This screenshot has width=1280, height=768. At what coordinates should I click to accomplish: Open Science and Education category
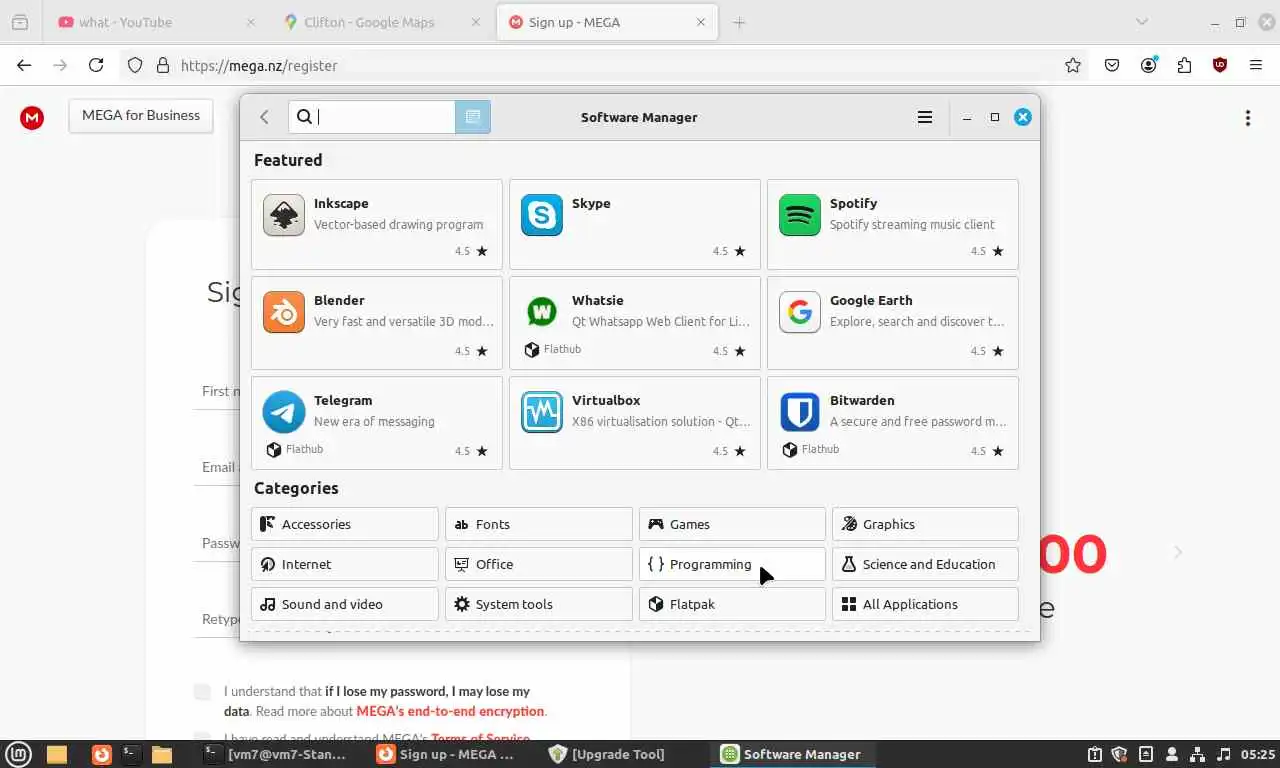(925, 564)
